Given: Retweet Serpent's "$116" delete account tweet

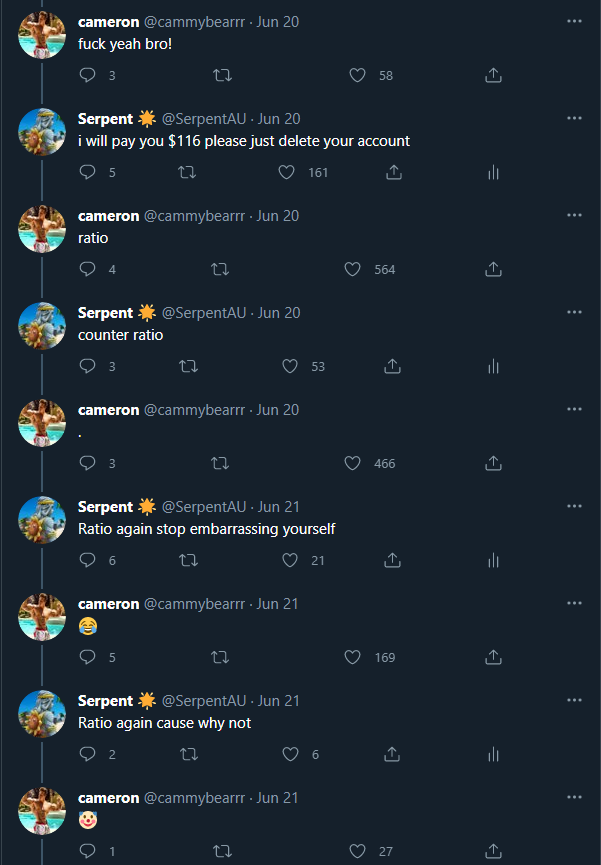Looking at the screenshot, I should tap(186, 172).
